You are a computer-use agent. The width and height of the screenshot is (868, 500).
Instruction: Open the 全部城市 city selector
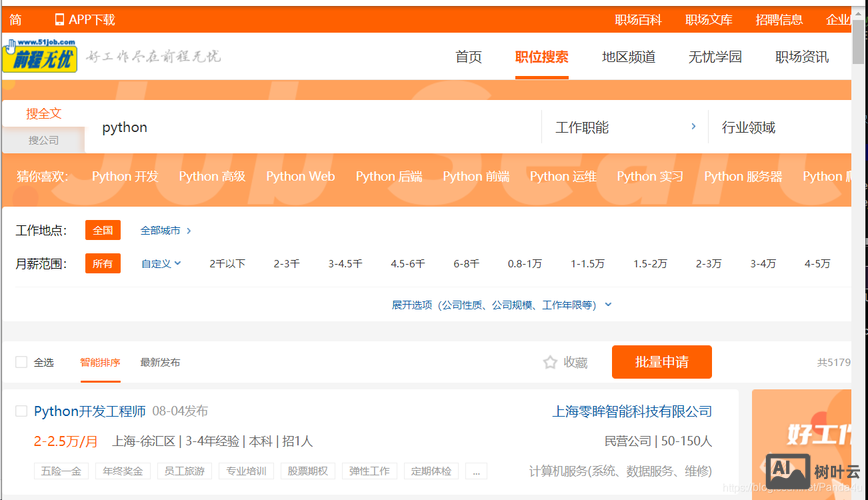tap(165, 230)
